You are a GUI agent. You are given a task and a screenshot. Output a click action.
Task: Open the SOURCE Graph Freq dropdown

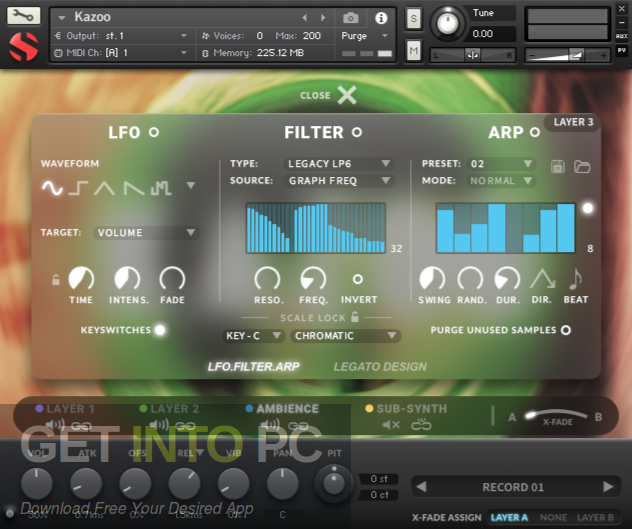click(339, 181)
